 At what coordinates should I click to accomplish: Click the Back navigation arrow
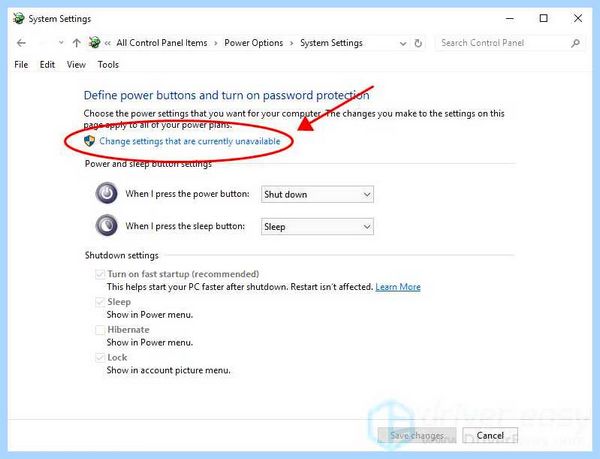pyautogui.click(x=21, y=43)
